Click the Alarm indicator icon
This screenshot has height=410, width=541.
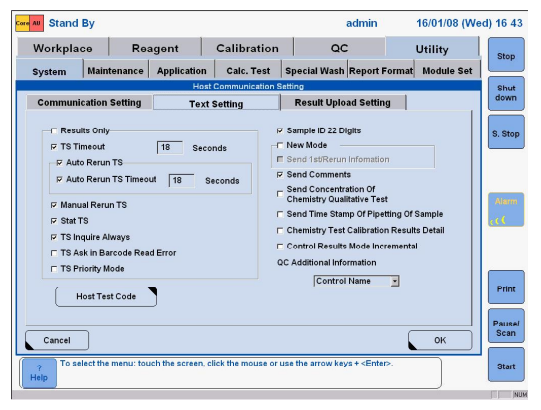tap(506, 209)
